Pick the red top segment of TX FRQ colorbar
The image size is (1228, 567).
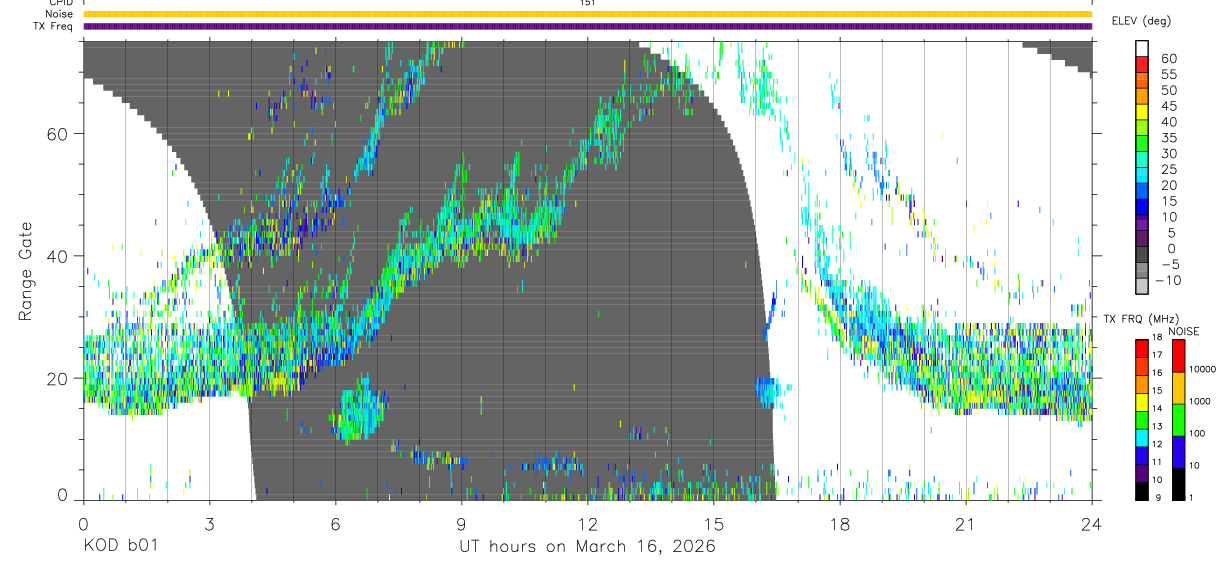click(1142, 347)
